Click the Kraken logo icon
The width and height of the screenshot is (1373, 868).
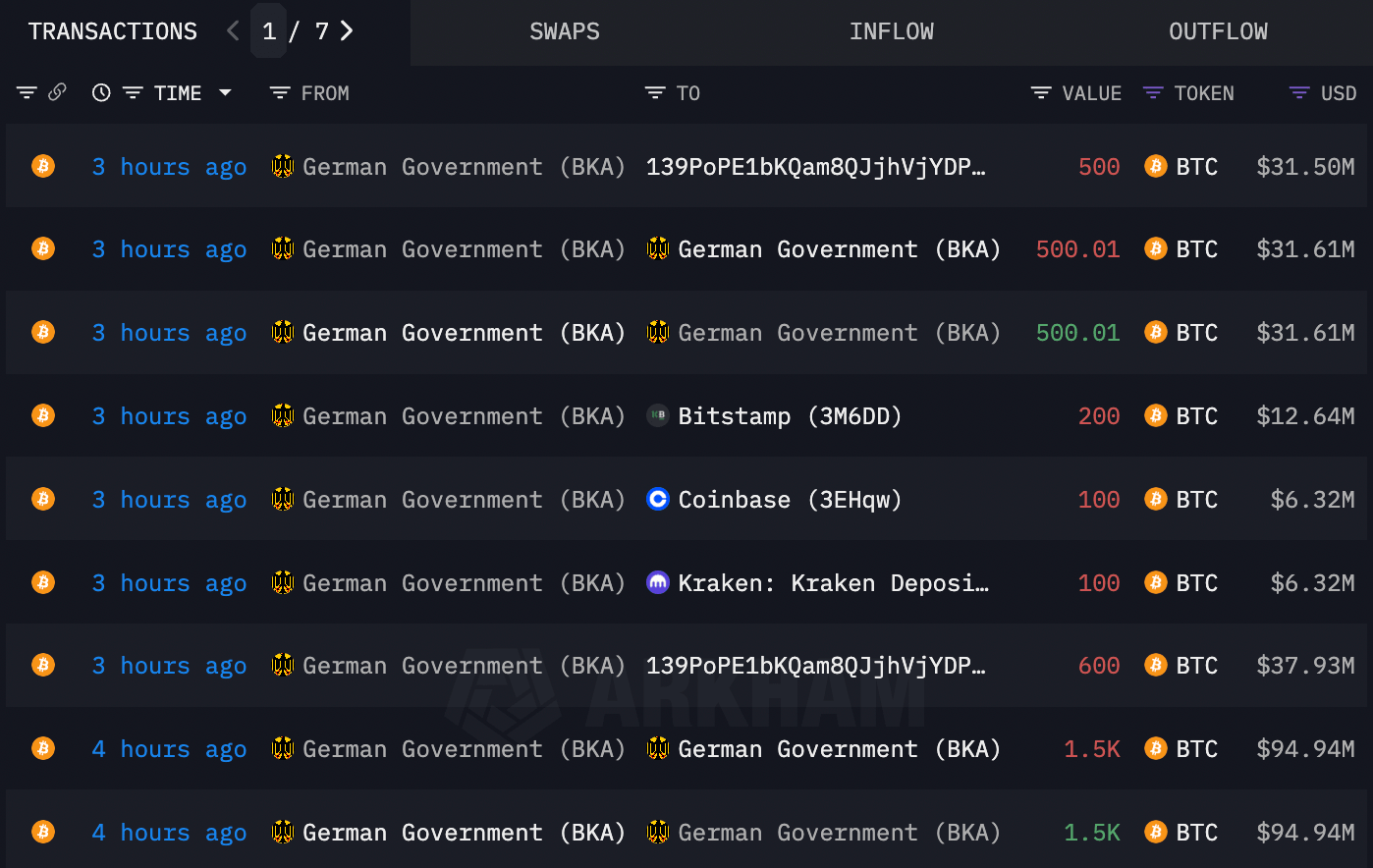pos(658,583)
